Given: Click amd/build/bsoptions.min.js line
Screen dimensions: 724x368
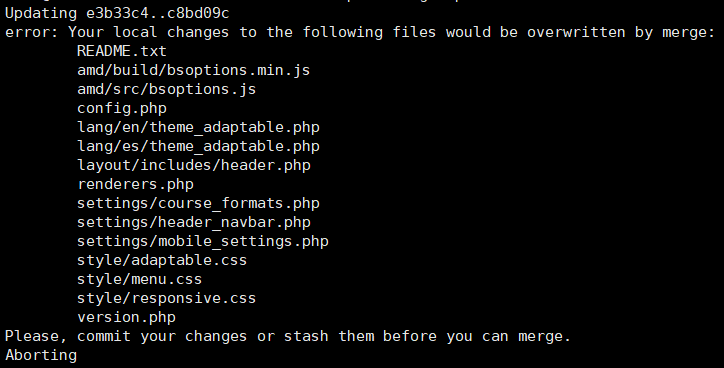Looking at the screenshot, I should pyautogui.click(x=193, y=70).
